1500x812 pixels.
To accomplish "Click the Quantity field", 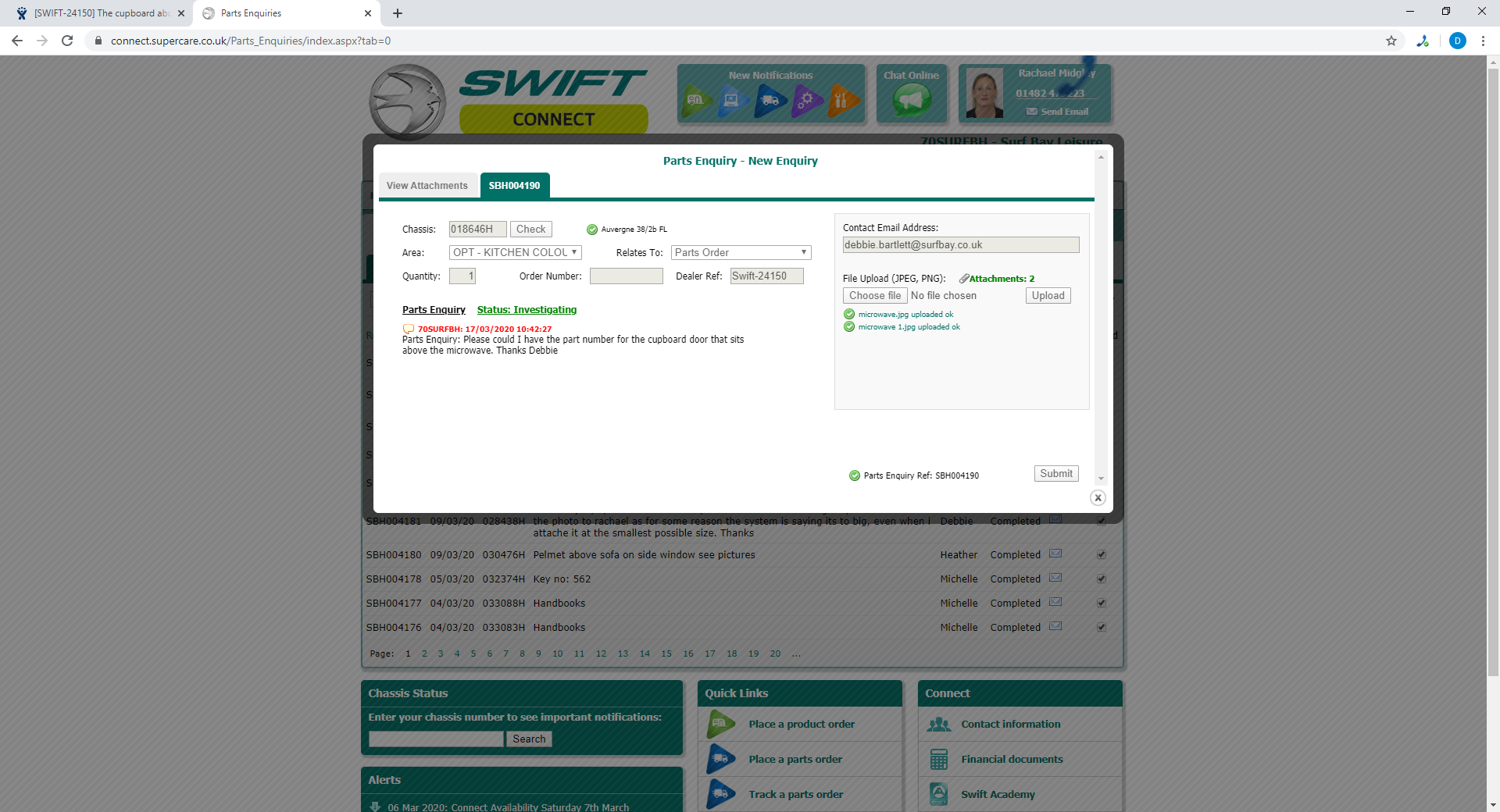I will pyautogui.click(x=462, y=276).
